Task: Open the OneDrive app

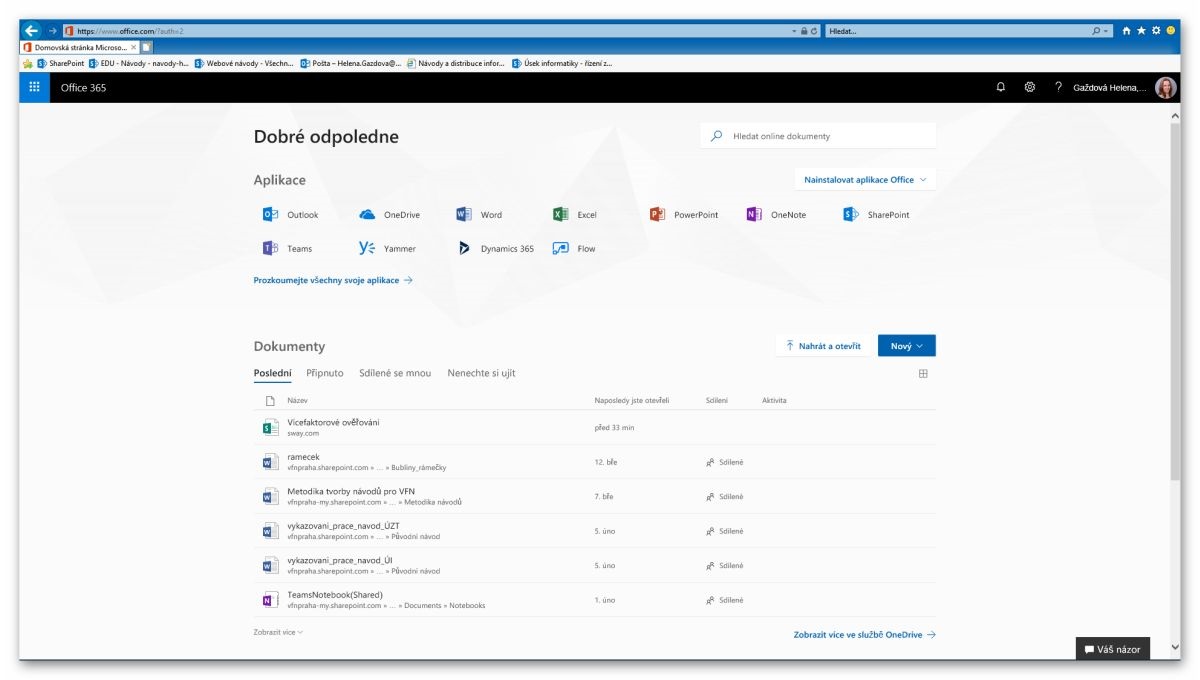Action: pos(389,215)
